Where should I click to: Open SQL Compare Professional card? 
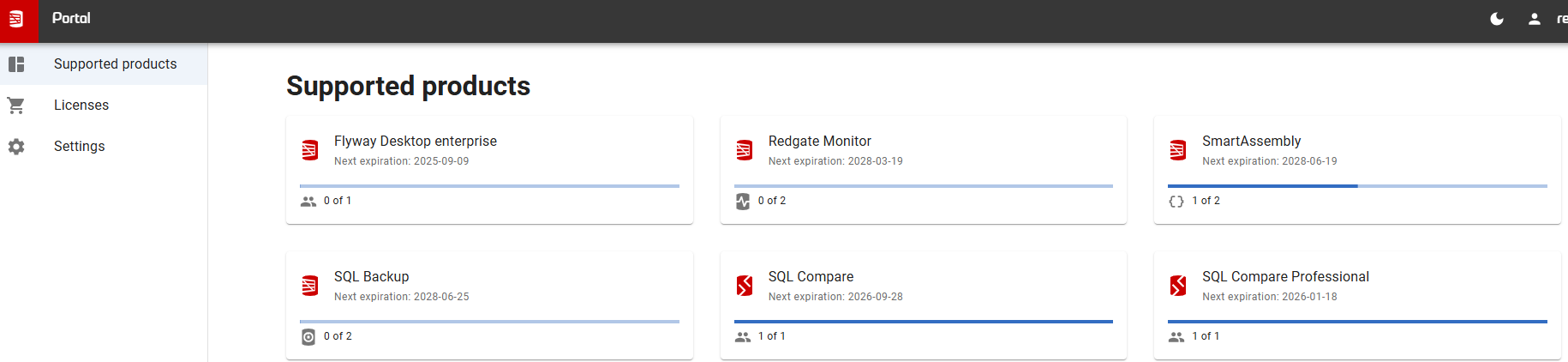click(1357, 305)
